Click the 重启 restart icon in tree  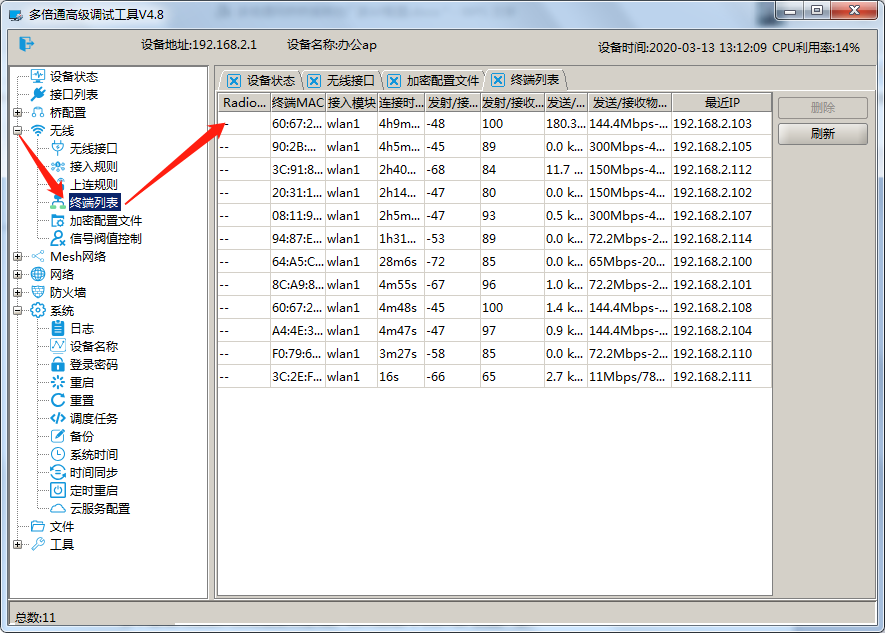point(58,382)
